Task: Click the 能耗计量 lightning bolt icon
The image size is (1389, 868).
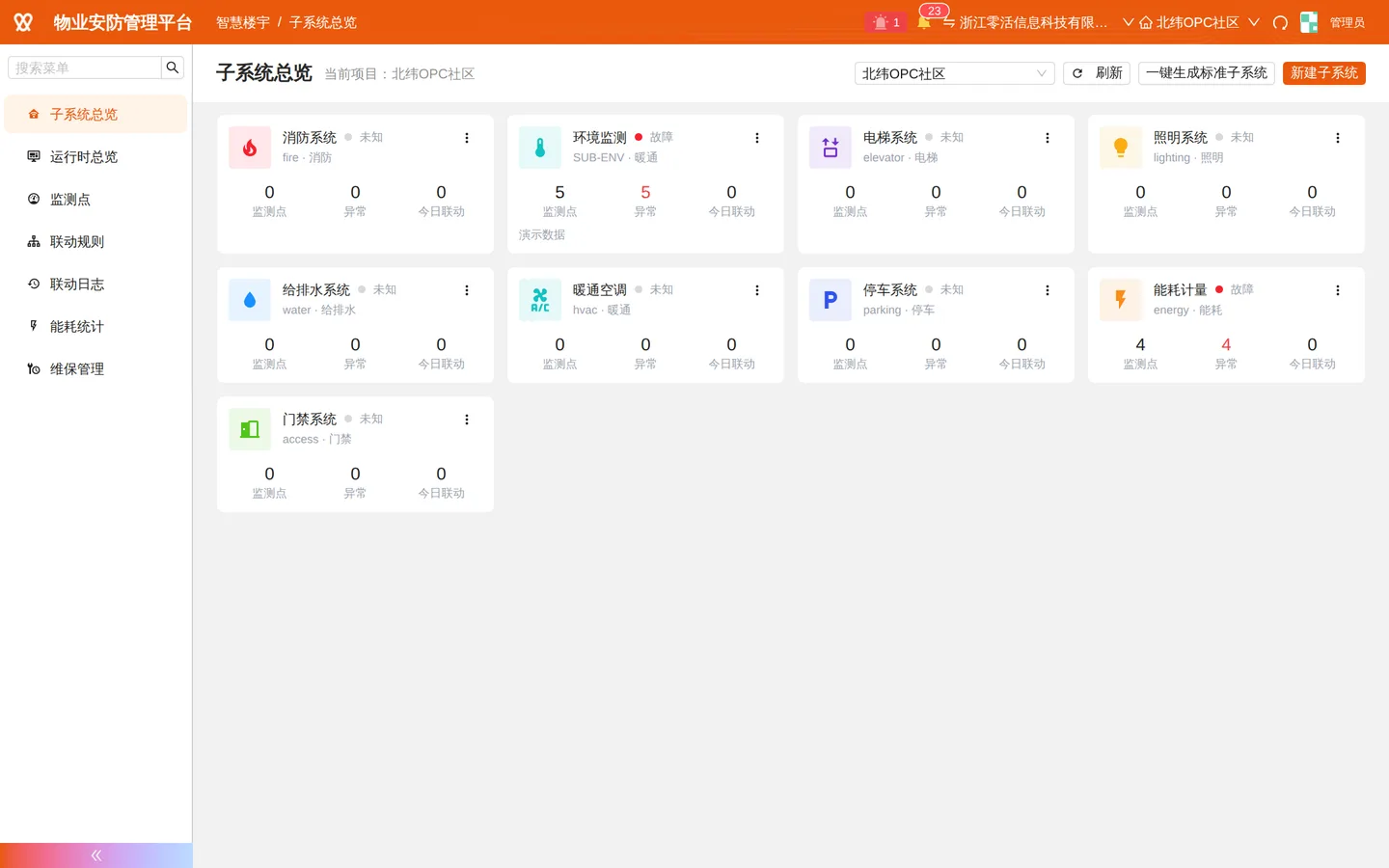Action: coord(1121,300)
